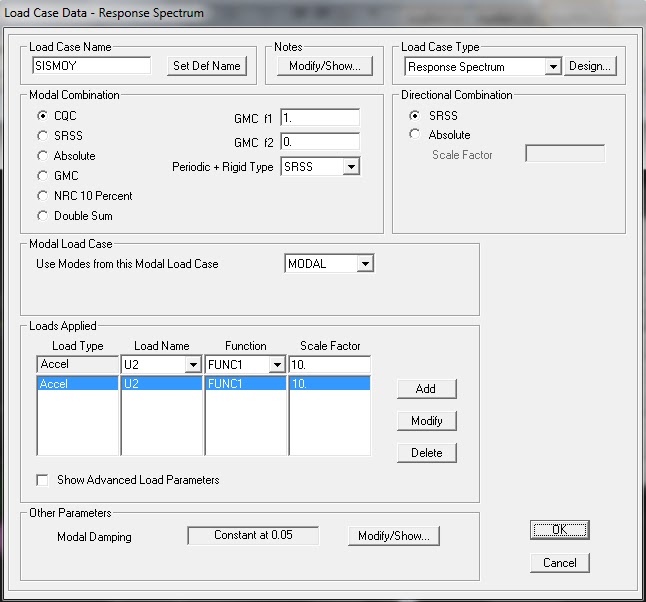
Task: Open Modal Damping Modify/Show button
Action: pos(393,536)
